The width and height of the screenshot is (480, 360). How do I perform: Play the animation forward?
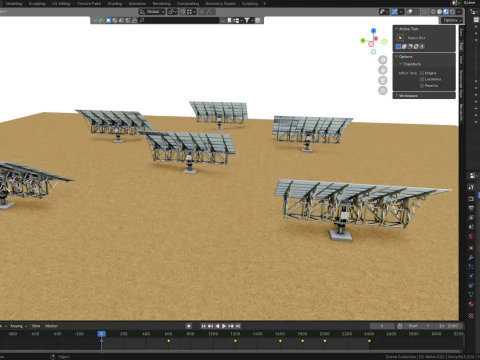pos(224,326)
